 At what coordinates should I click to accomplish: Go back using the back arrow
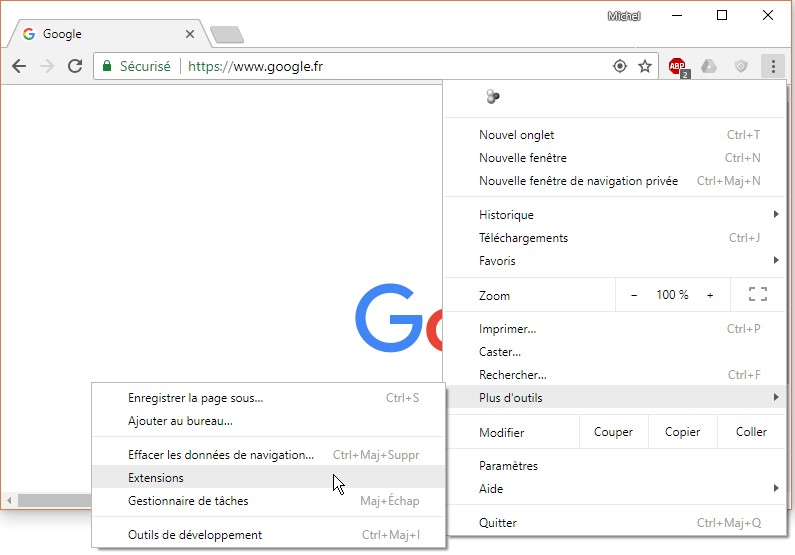coord(19,67)
